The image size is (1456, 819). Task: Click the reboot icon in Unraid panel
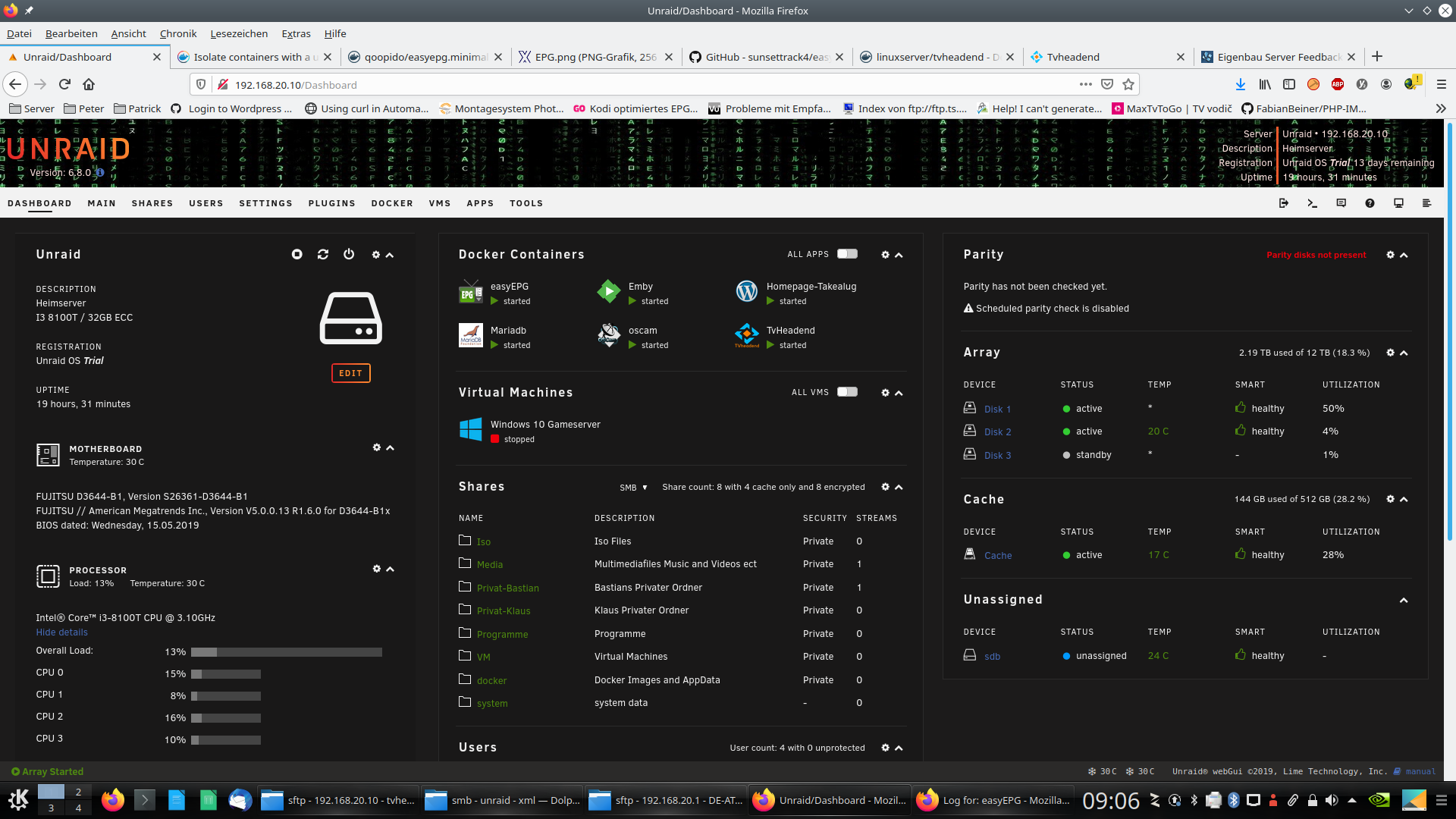click(x=323, y=255)
